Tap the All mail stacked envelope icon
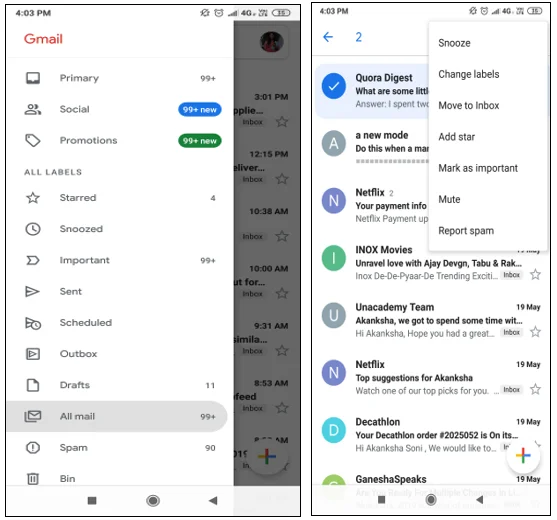Screen dimensions: 557x520 tap(33, 416)
